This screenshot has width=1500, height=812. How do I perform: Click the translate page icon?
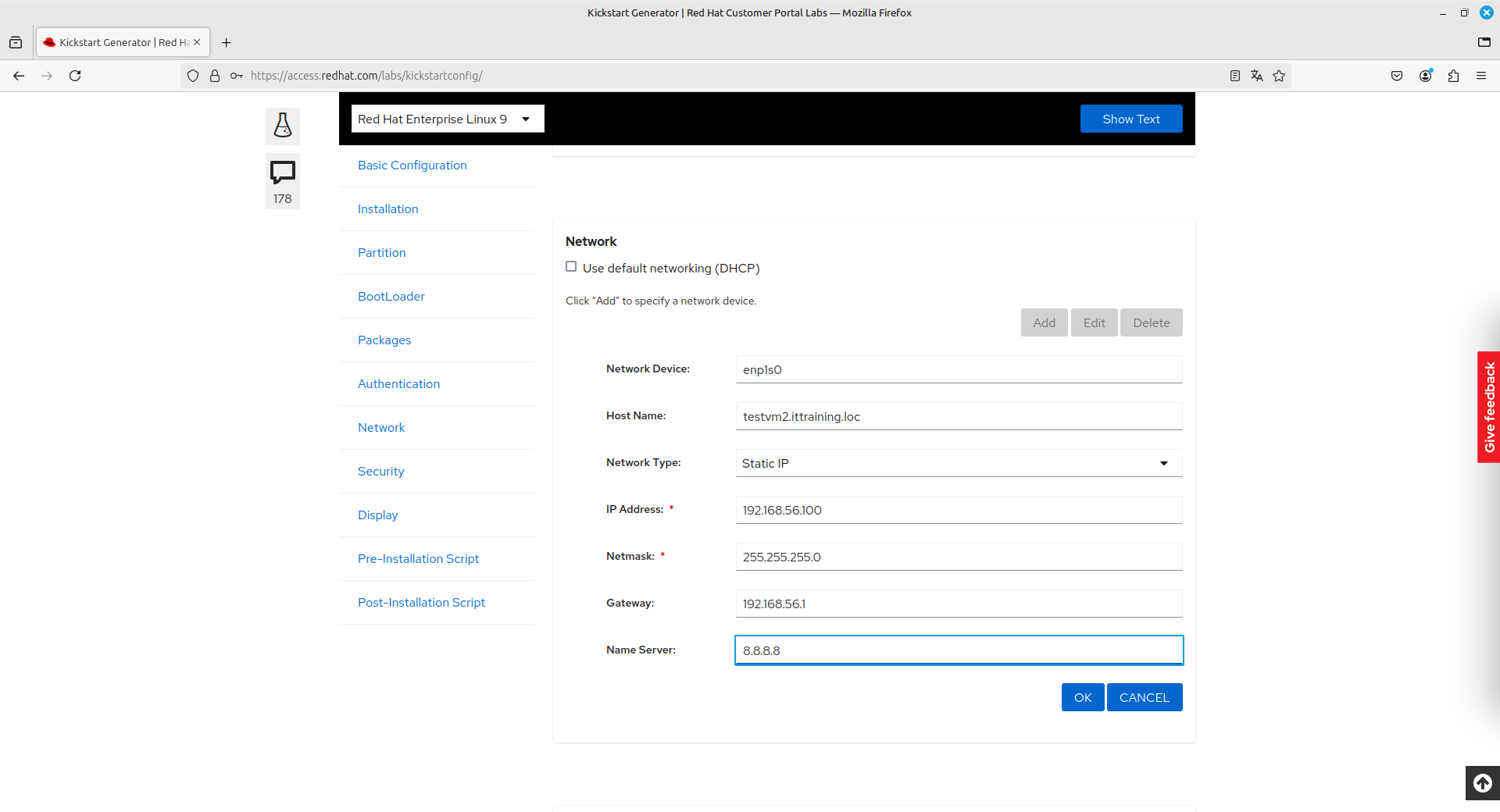point(1257,76)
